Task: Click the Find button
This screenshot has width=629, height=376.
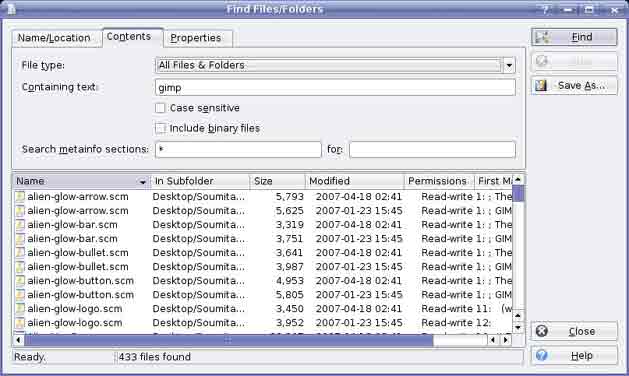Action: pyautogui.click(x=574, y=37)
